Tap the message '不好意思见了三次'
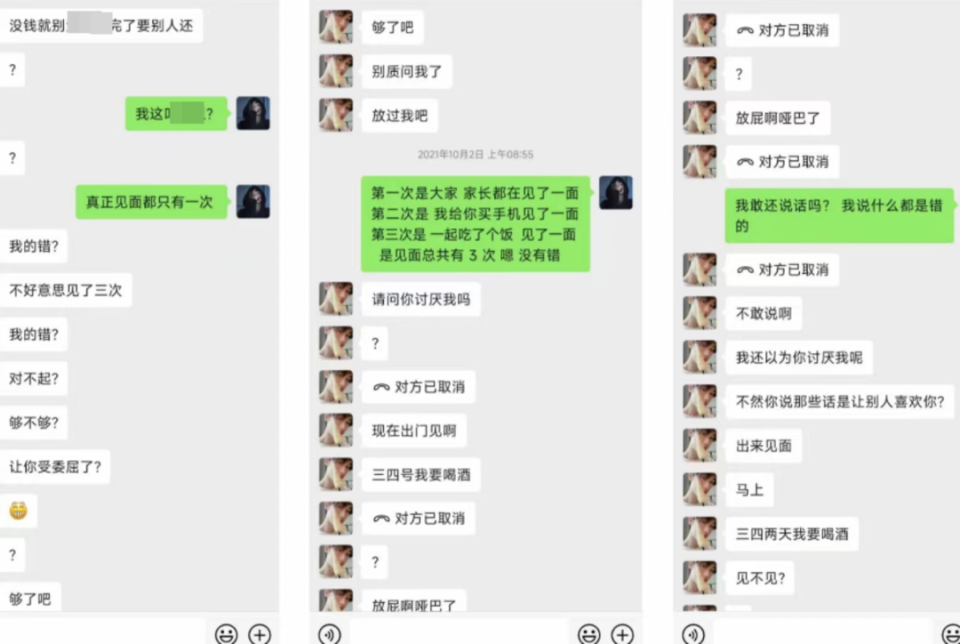The image size is (960, 644). click(66, 290)
